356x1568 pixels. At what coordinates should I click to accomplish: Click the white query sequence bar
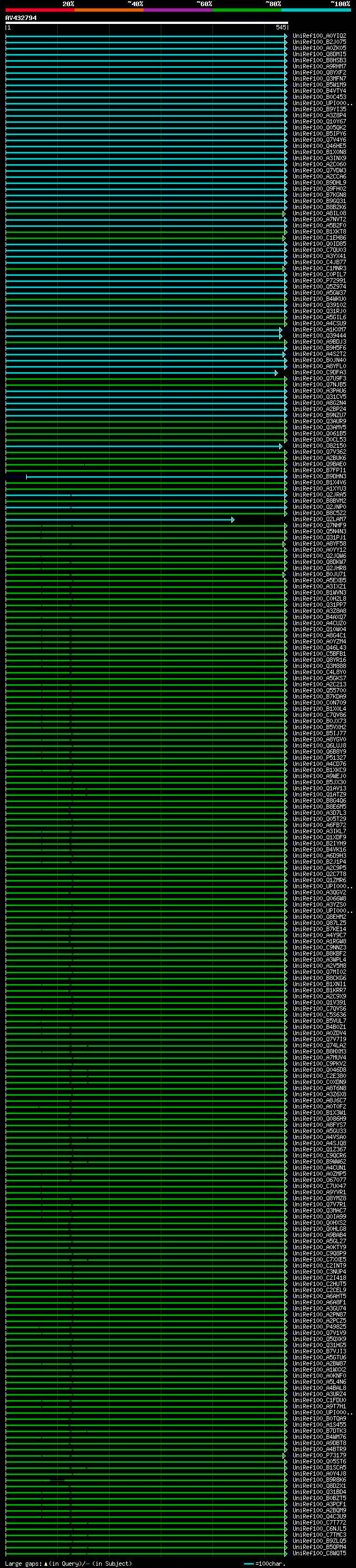tap(147, 22)
